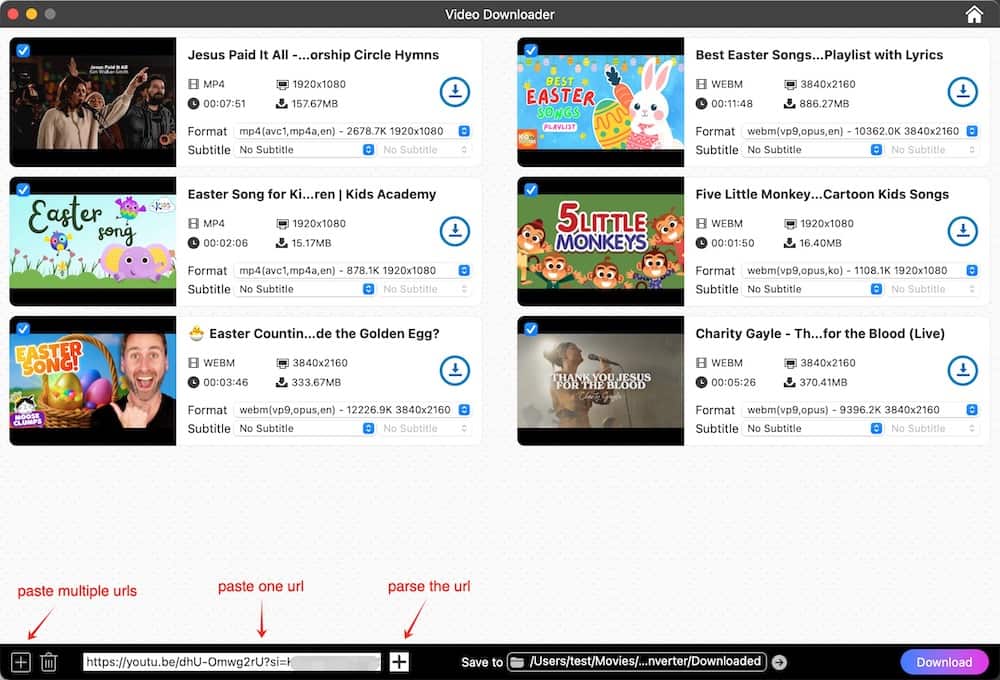Deselect the Charity Gayle video checkbox
This screenshot has height=680, width=1000.
click(531, 328)
